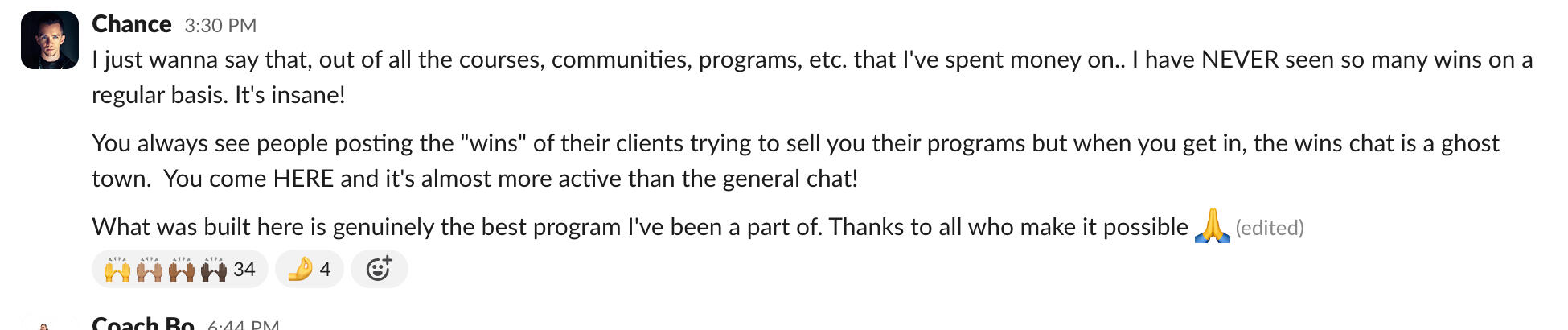Image resolution: width=1568 pixels, height=330 pixels.
Task: Click the text "It's insane!"
Action: (x=290, y=95)
